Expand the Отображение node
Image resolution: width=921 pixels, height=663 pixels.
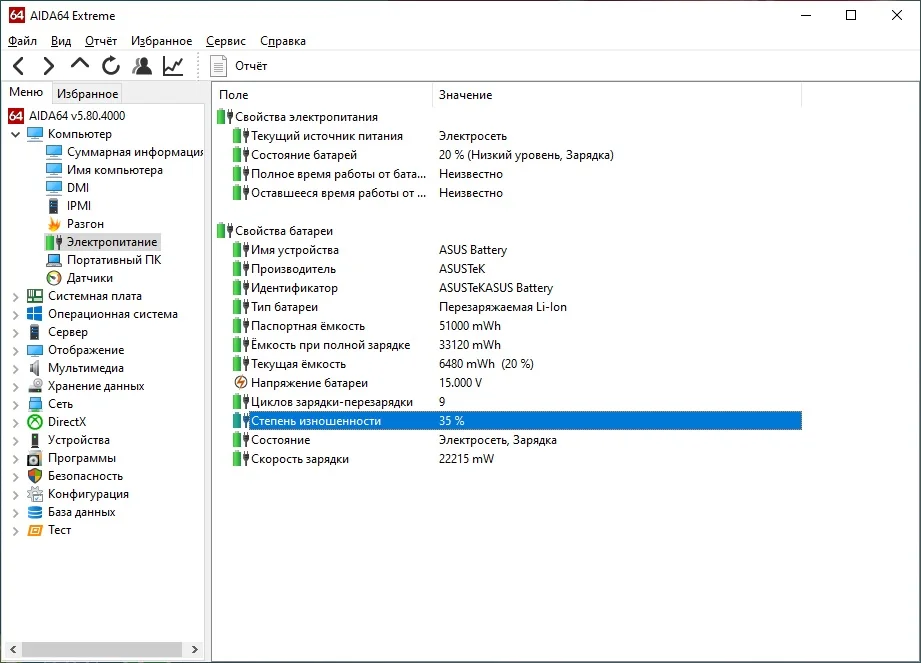pos(15,351)
